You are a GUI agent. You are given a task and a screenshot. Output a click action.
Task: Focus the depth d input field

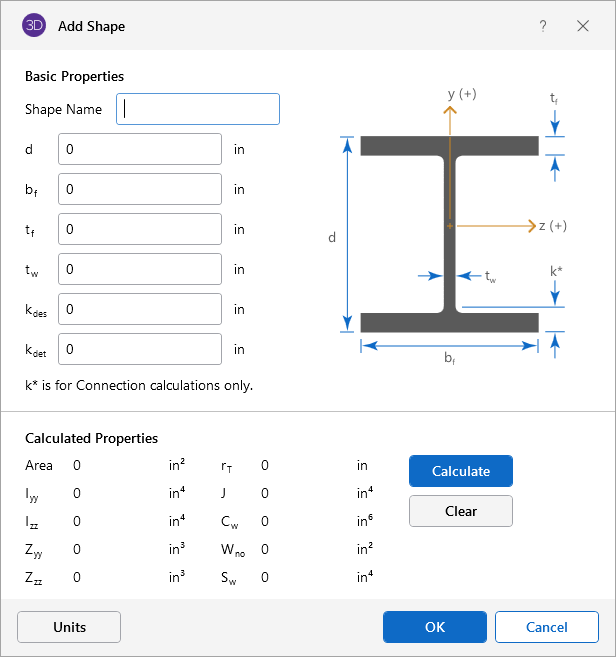[140, 149]
